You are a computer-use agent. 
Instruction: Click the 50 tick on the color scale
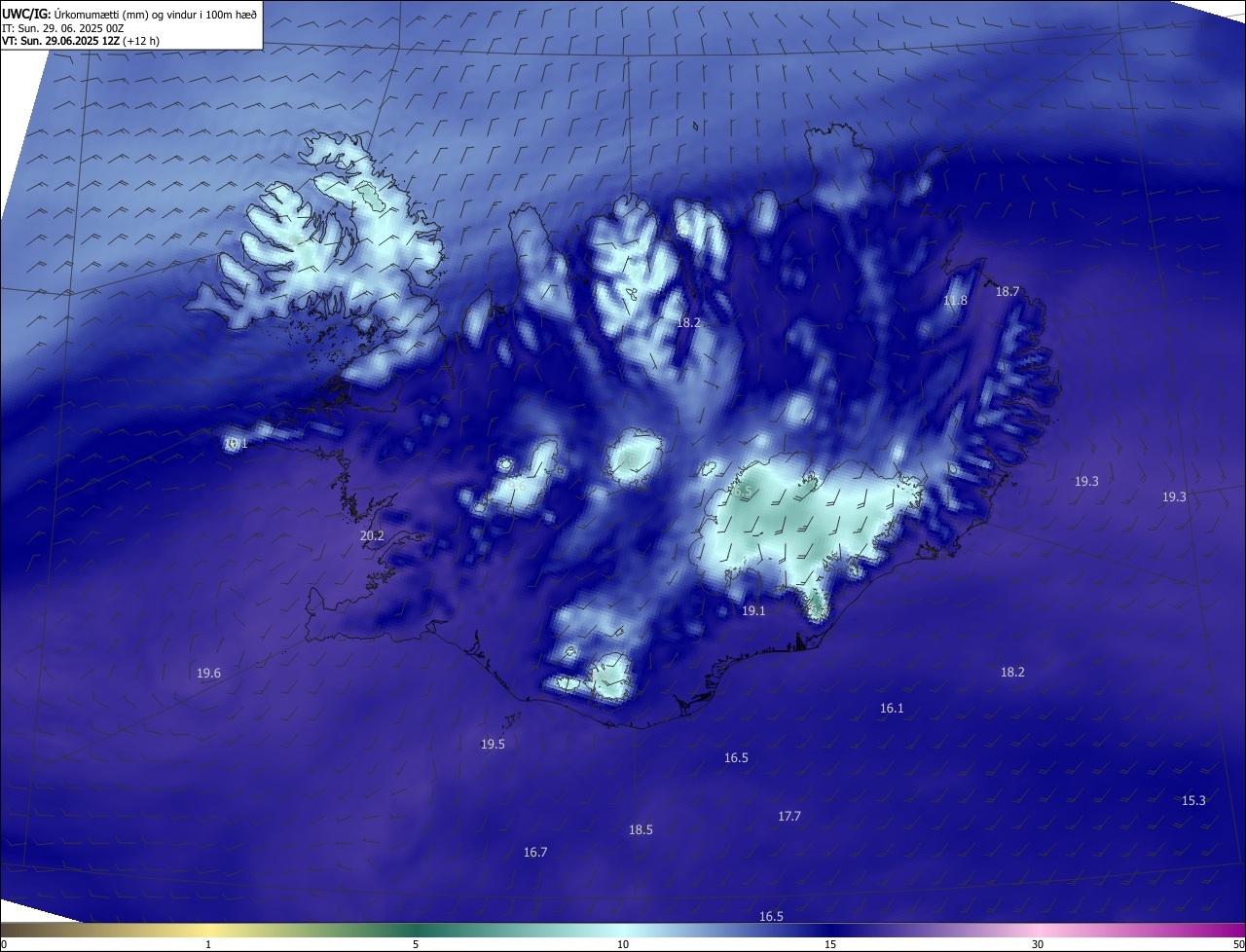coord(1238,944)
